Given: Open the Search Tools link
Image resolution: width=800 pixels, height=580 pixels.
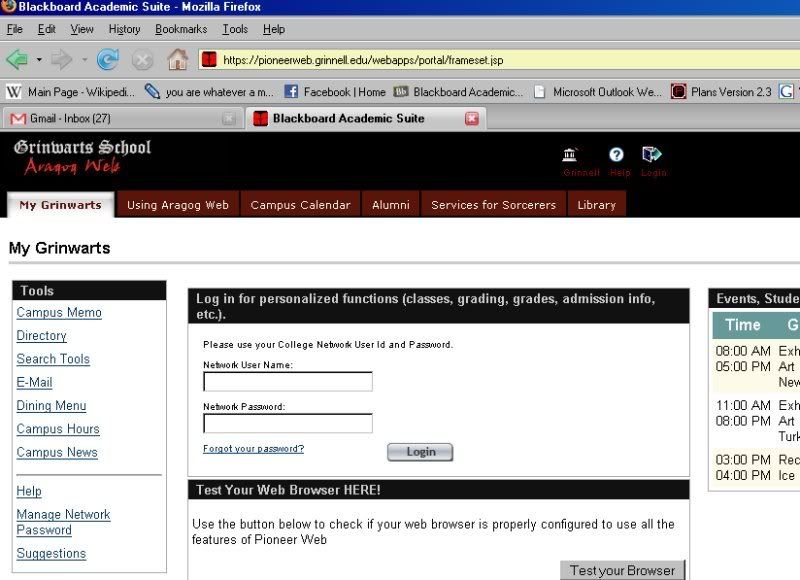Looking at the screenshot, I should coord(53,359).
